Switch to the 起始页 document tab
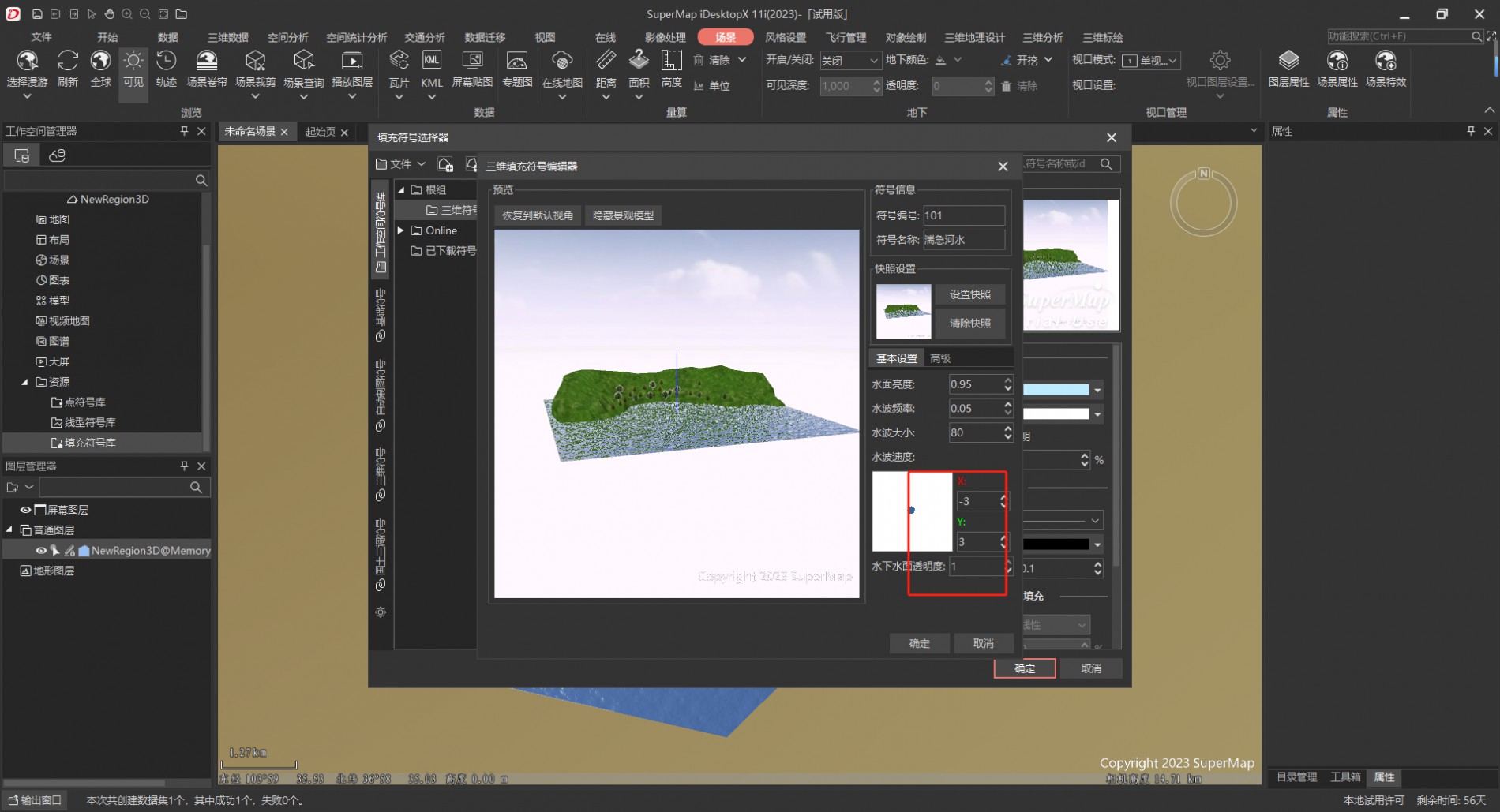Viewport: 1500px width, 812px height. [x=320, y=132]
